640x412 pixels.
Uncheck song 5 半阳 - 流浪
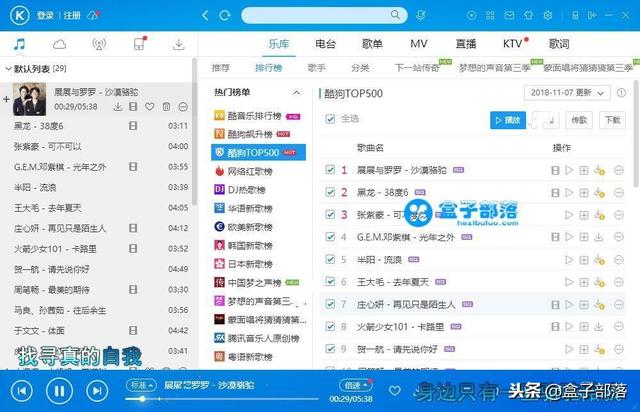[330, 259]
